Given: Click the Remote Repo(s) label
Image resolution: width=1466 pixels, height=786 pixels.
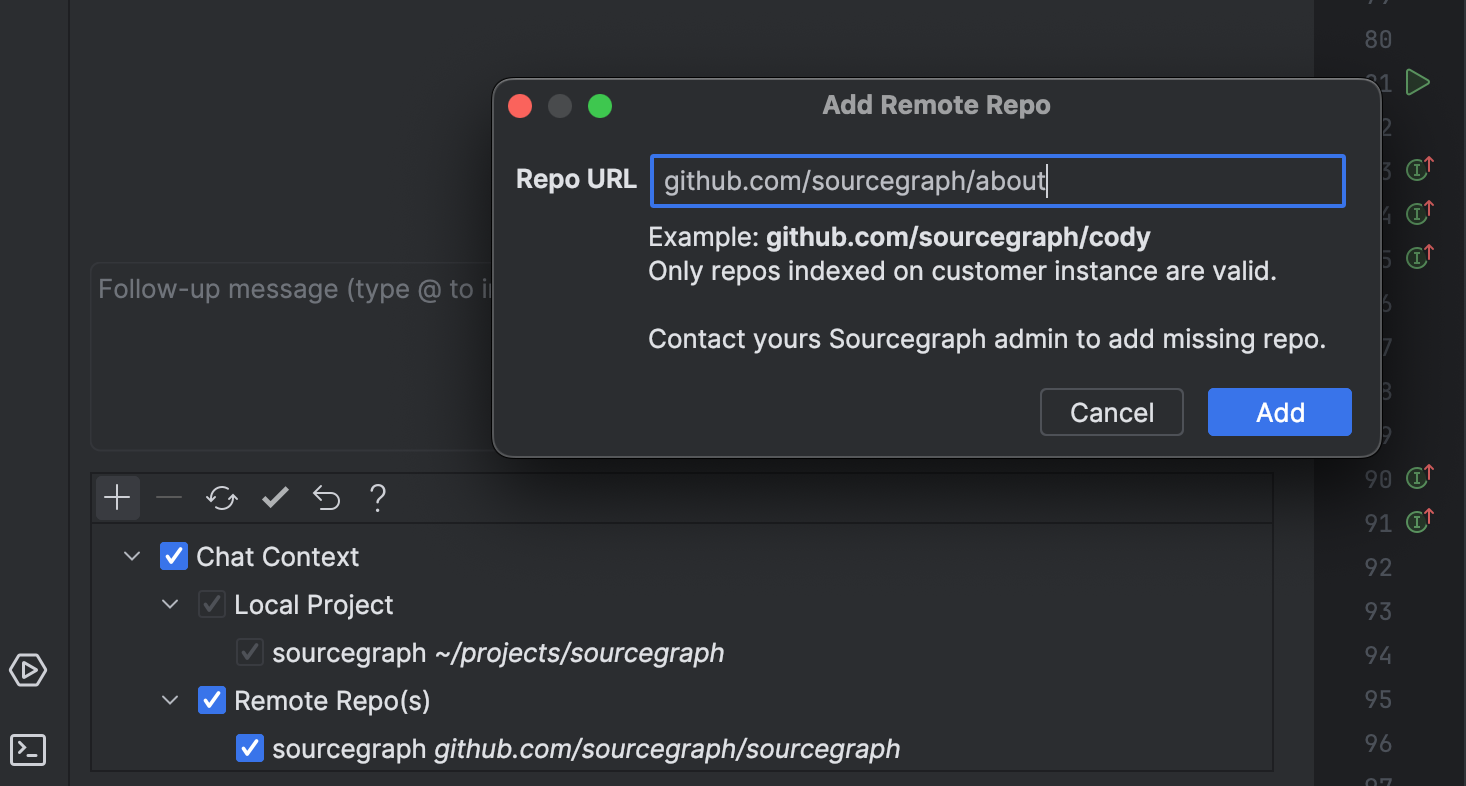Looking at the screenshot, I should (x=332, y=701).
